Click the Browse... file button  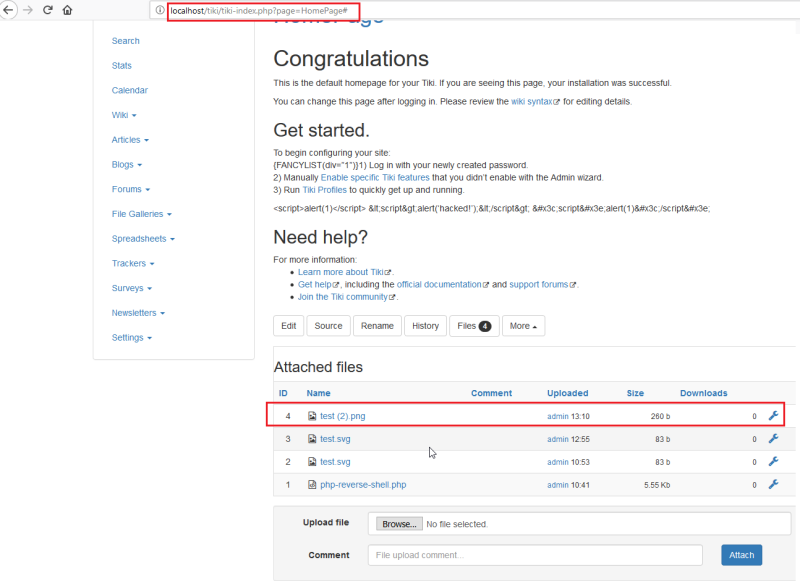pyautogui.click(x=399, y=524)
